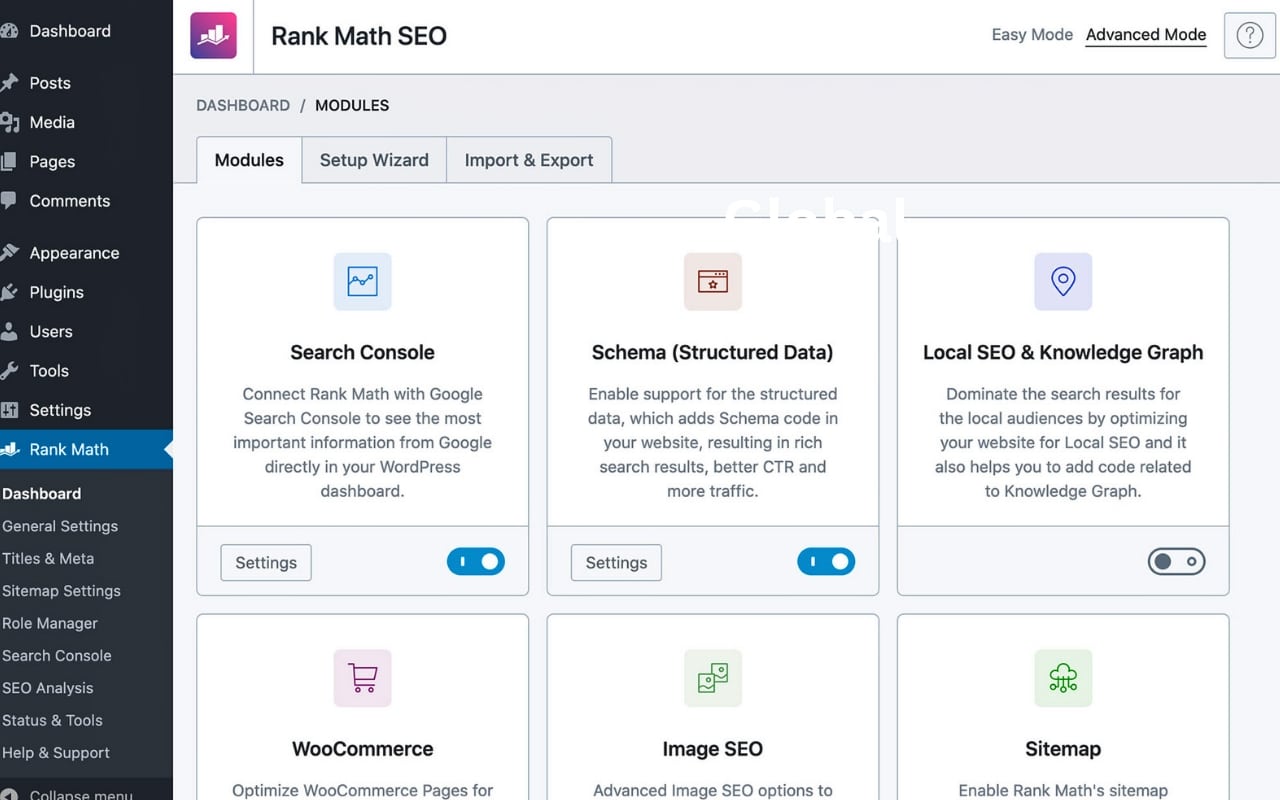Screen dimensions: 1280x800
Task: Disable the Search Console module toggle
Action: pos(476,562)
